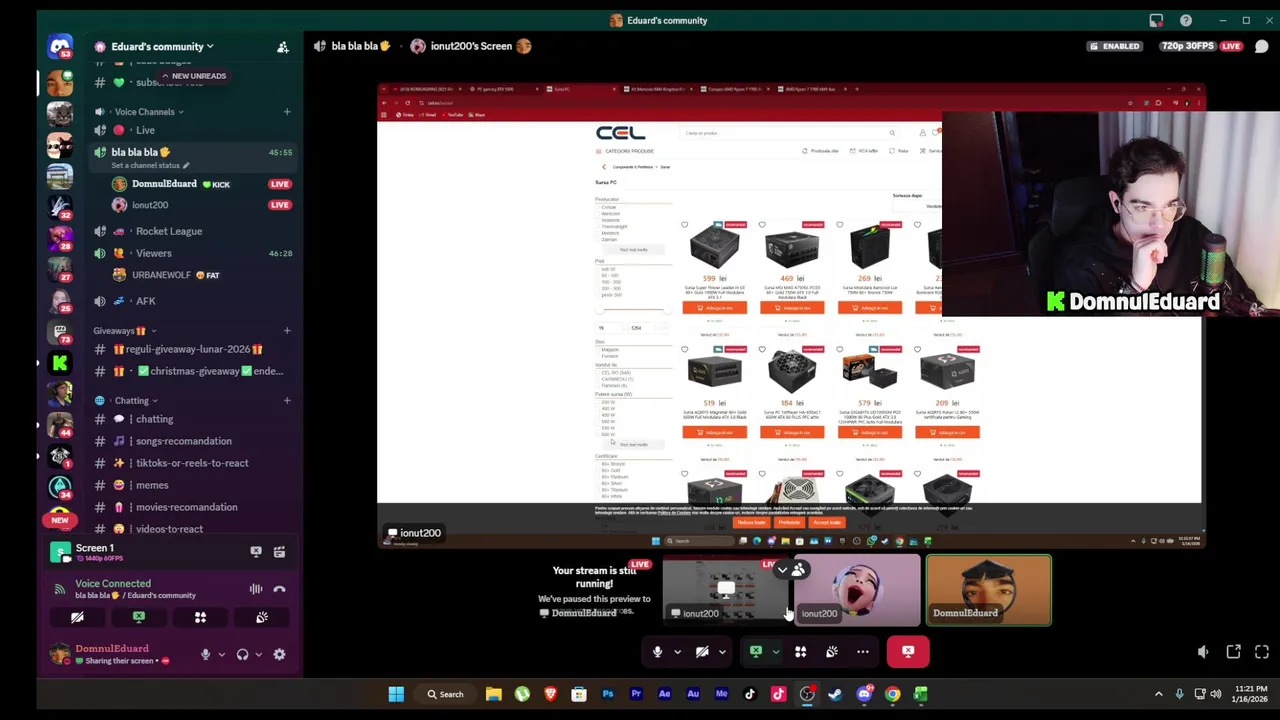Mute microphone in bottom-left user panel
This screenshot has height=720, width=1280.
click(205, 655)
